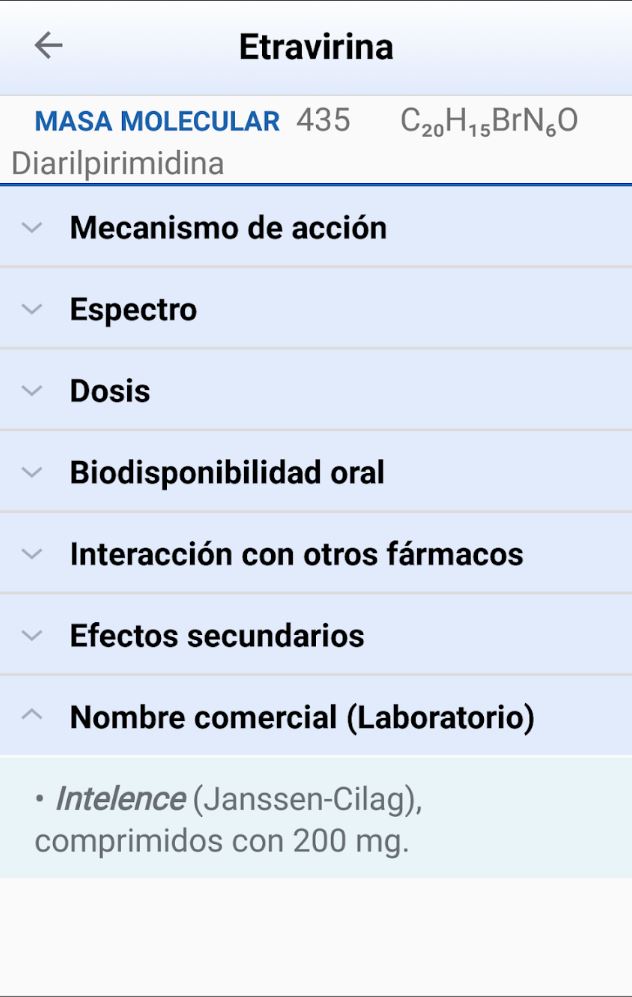Select the Etravirina title heading
Screen dimensions: 632x997
(315, 44)
